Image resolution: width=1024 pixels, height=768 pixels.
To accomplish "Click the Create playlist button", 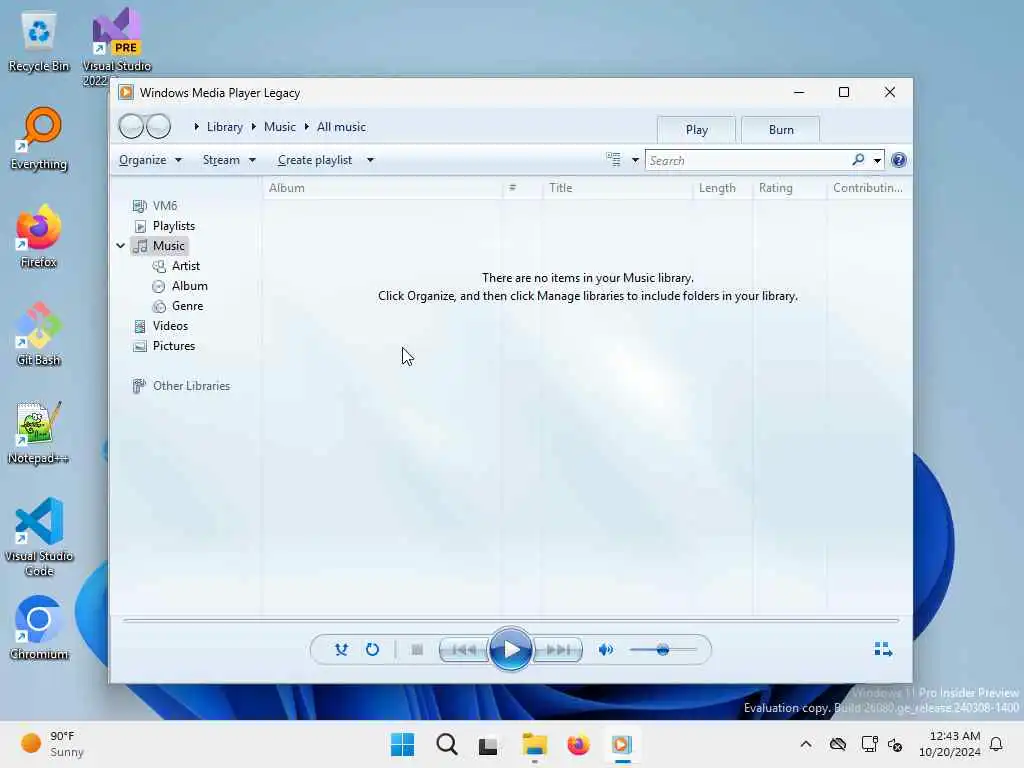I will pos(315,160).
